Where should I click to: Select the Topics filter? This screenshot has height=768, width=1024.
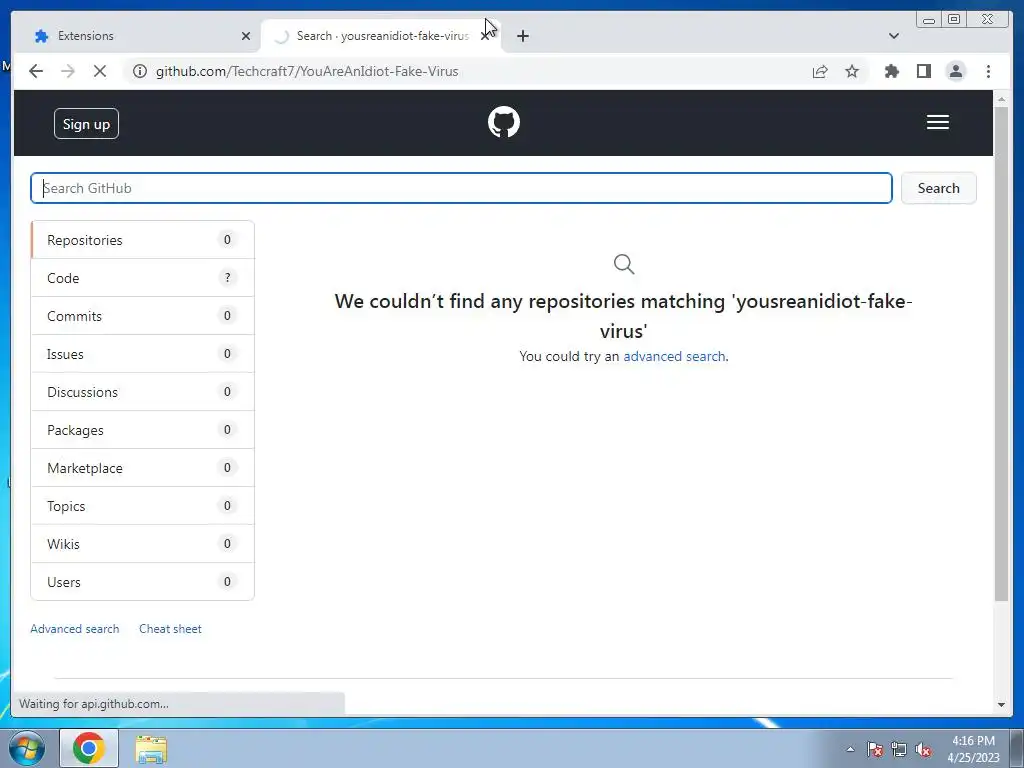(x=142, y=505)
